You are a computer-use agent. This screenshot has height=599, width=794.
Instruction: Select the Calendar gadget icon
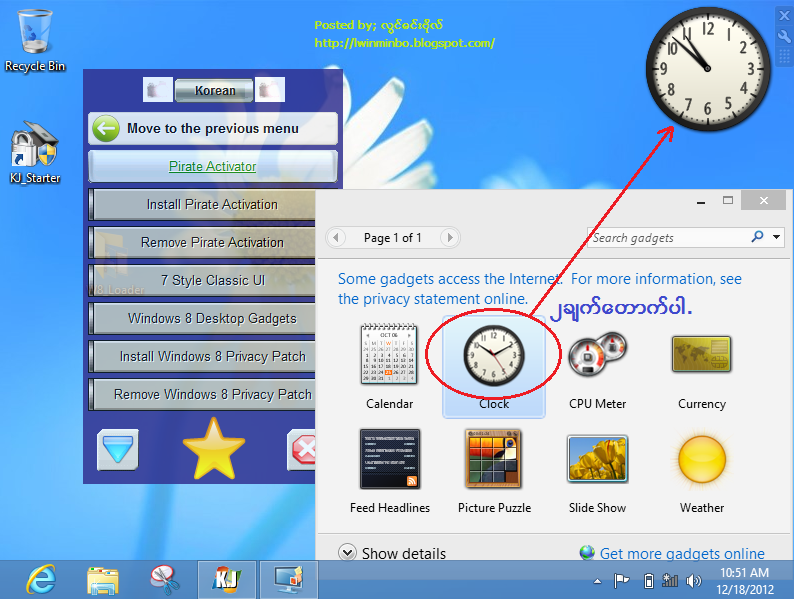389,354
